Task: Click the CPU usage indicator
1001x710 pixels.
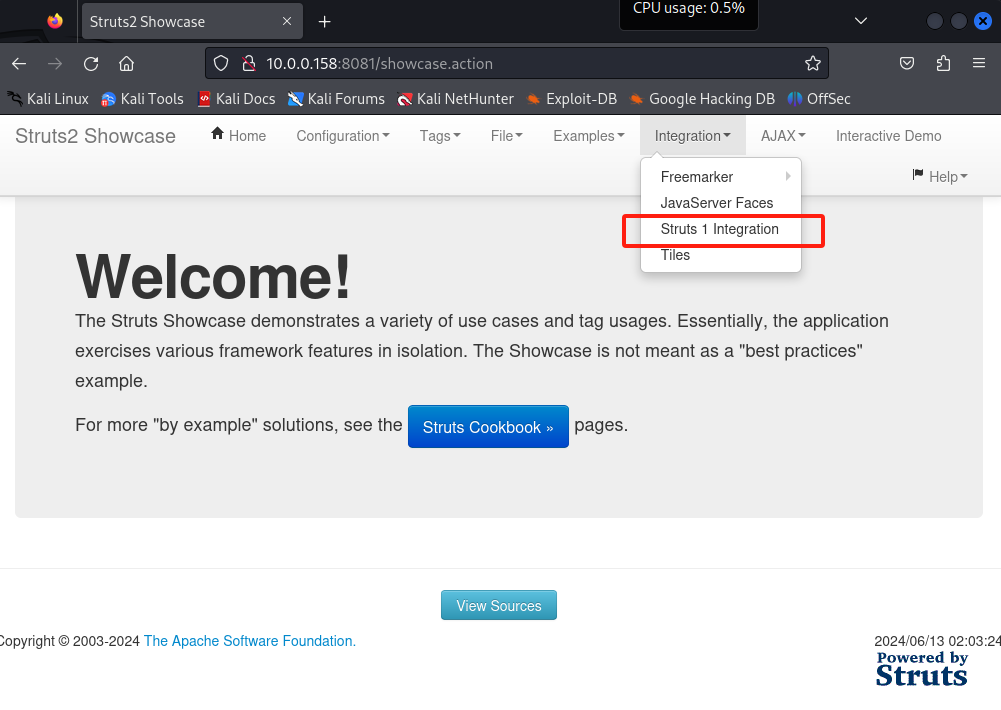Action: [x=689, y=10]
